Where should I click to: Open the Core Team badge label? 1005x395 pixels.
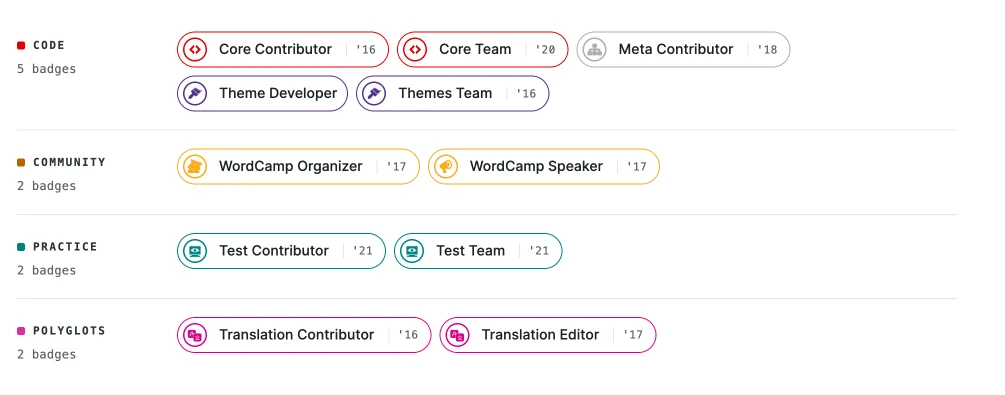475,49
